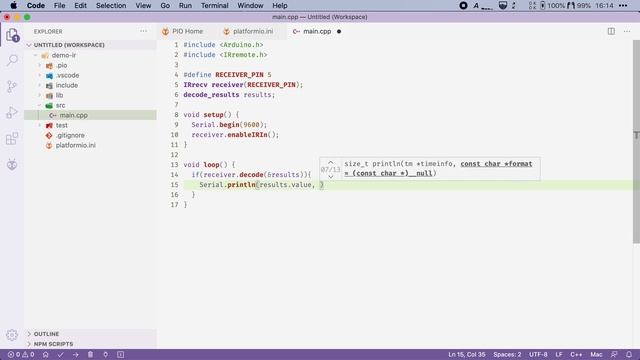Open the View menu
The image size is (640, 360).
coord(143,6)
